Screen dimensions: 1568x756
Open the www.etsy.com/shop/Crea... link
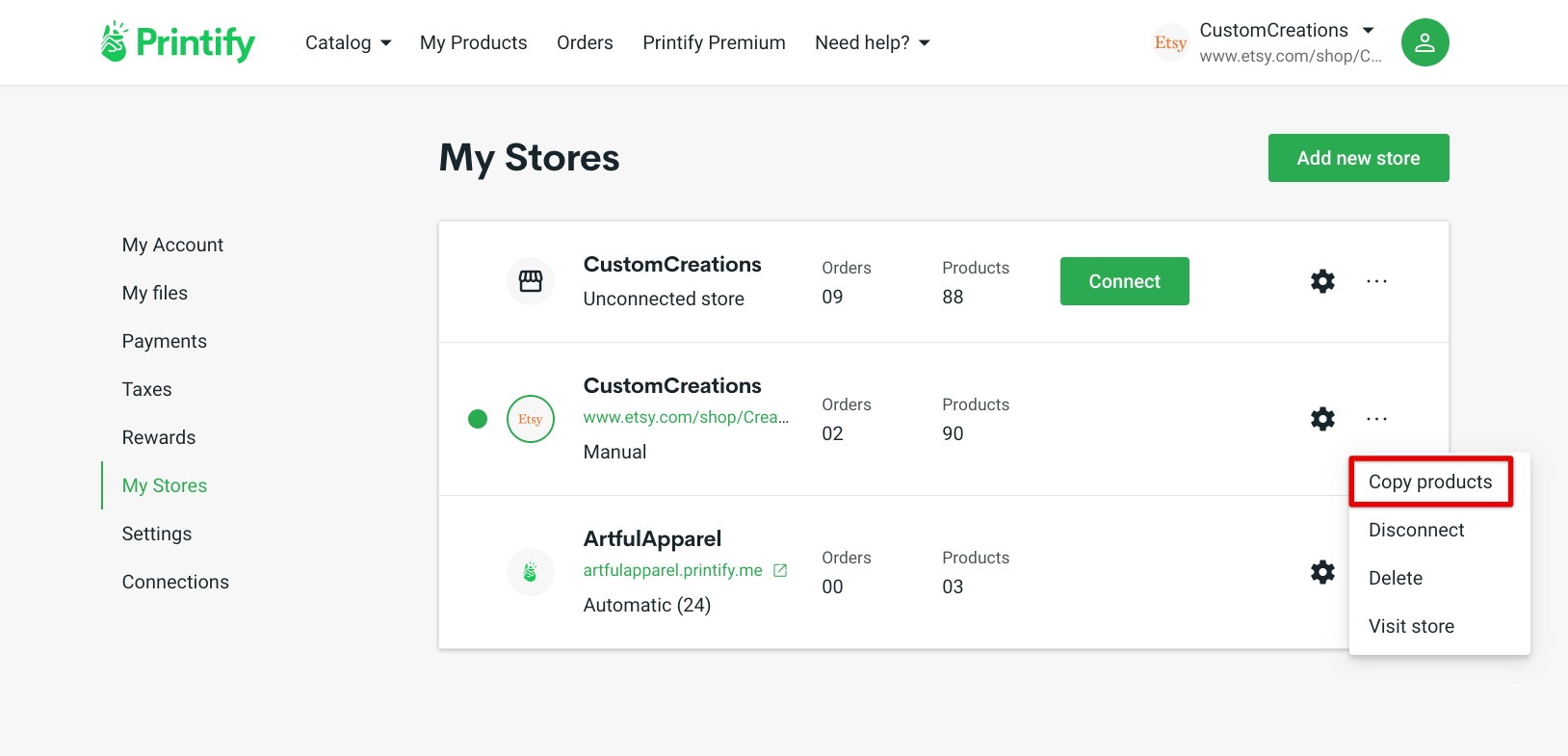pyautogui.click(x=686, y=417)
